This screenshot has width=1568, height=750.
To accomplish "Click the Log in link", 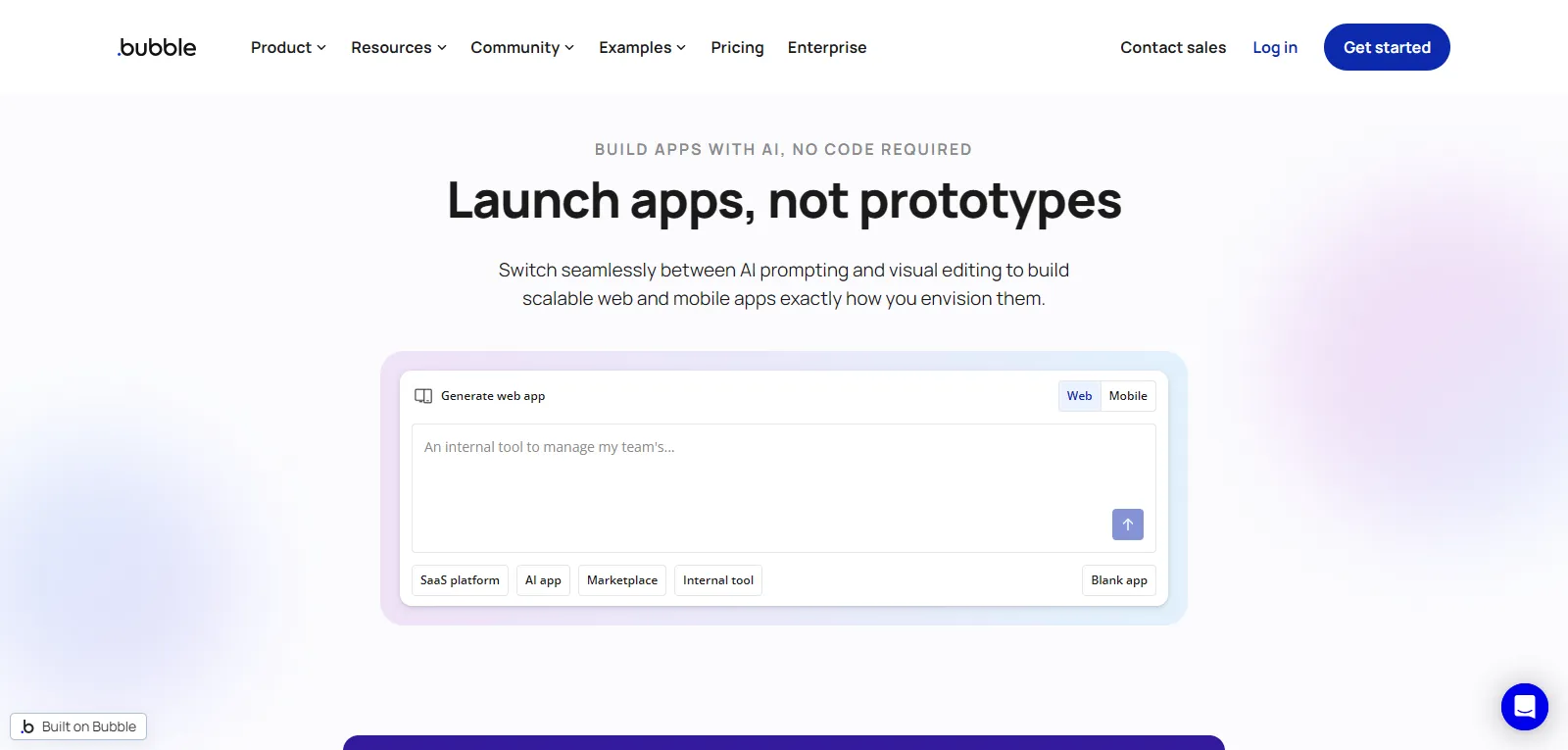I will click(1275, 47).
